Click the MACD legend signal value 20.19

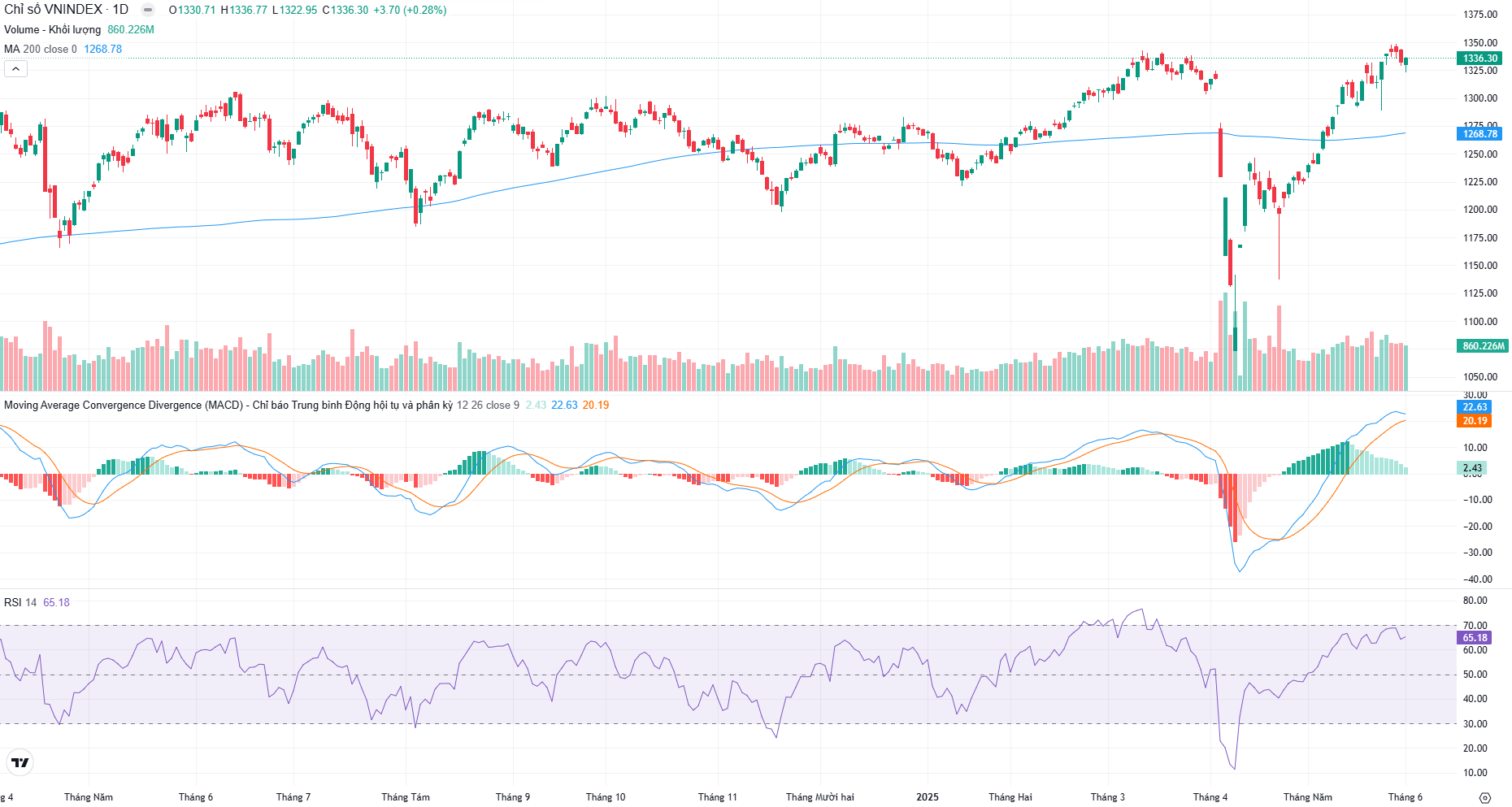tap(596, 405)
